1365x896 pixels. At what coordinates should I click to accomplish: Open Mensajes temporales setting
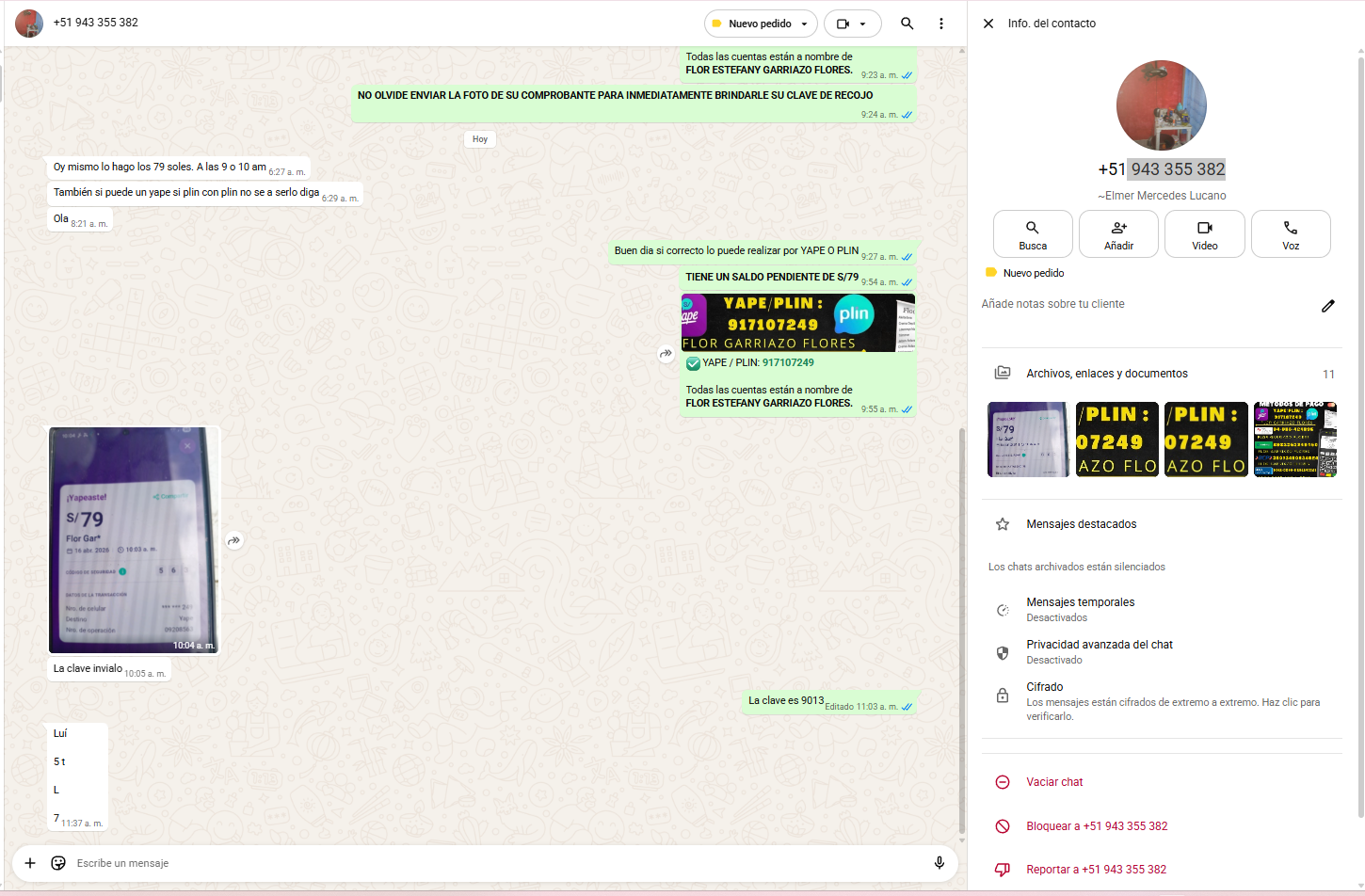pyautogui.click(x=1080, y=609)
